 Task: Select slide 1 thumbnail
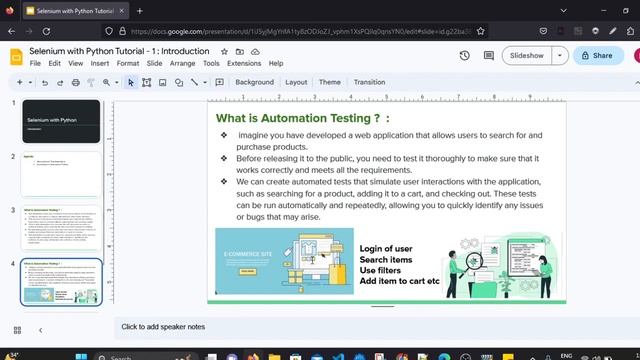[61, 121]
